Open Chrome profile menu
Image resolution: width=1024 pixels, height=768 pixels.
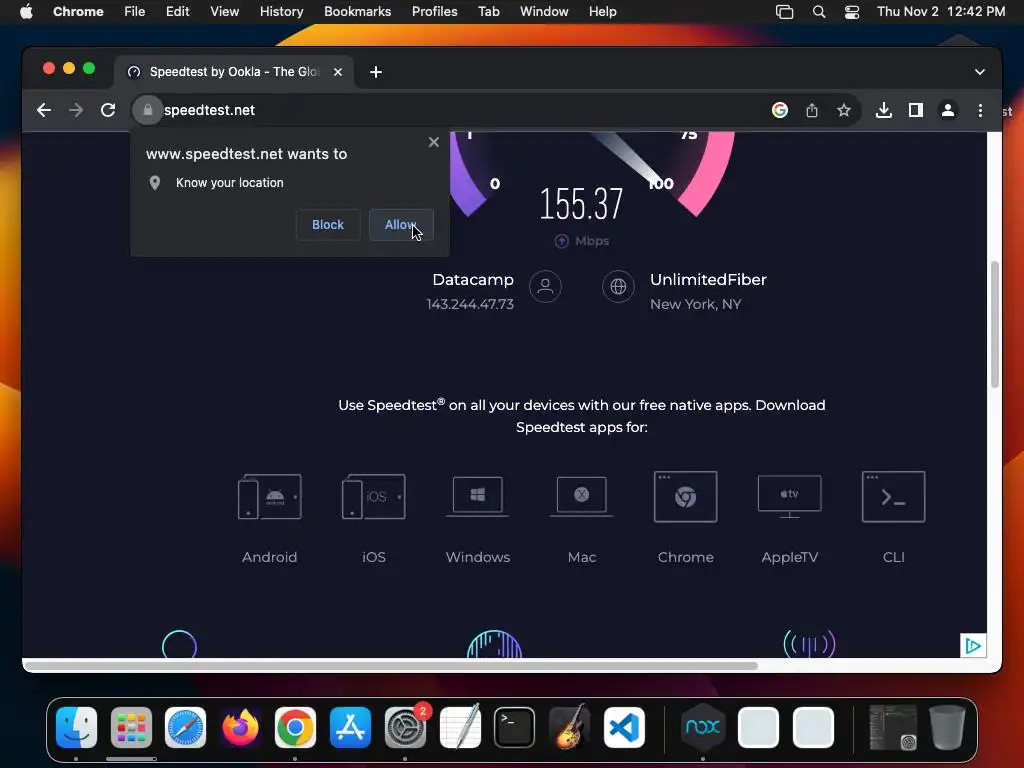coord(948,110)
